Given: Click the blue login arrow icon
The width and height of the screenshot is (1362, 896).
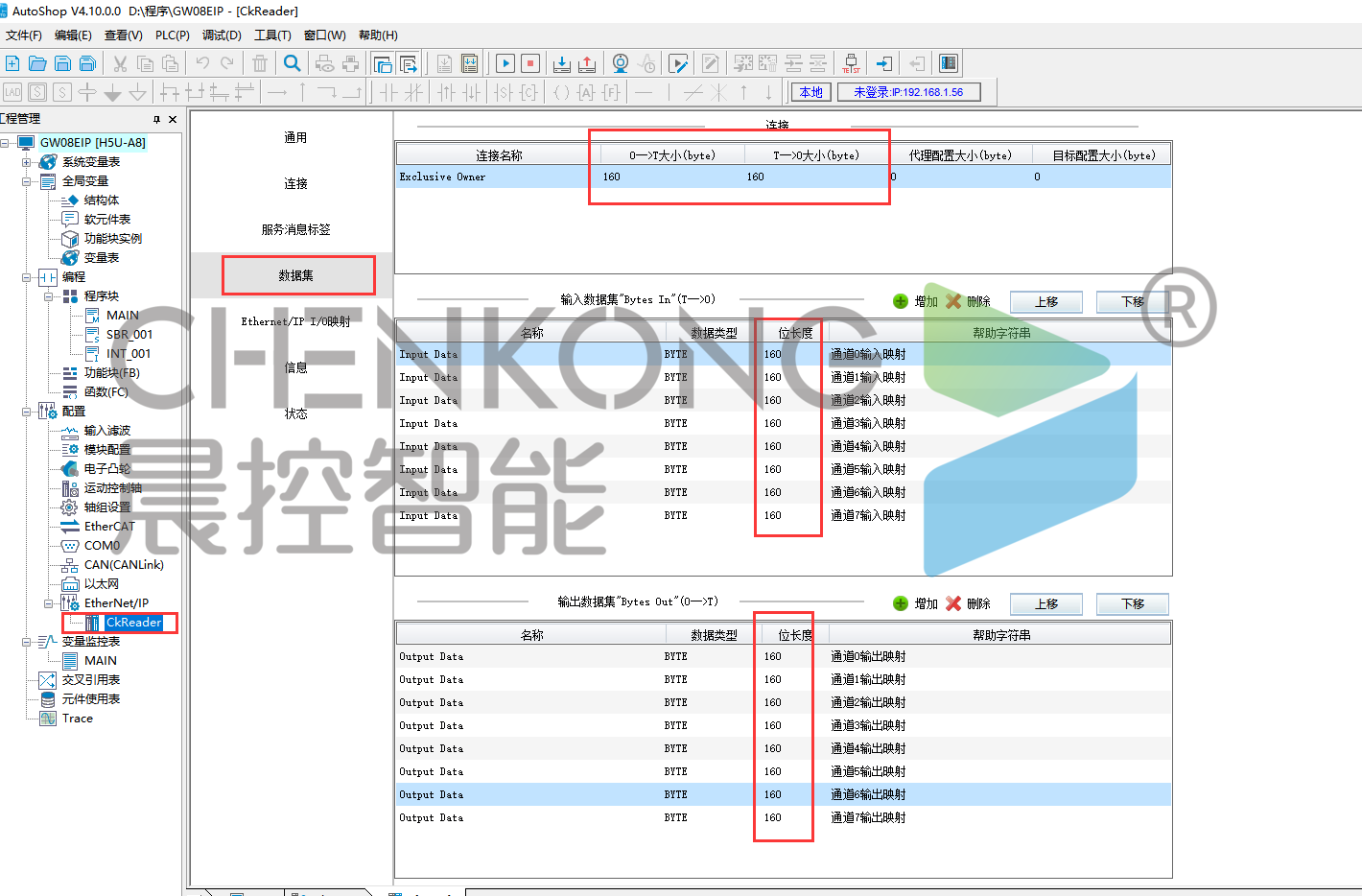Looking at the screenshot, I should point(884,63).
